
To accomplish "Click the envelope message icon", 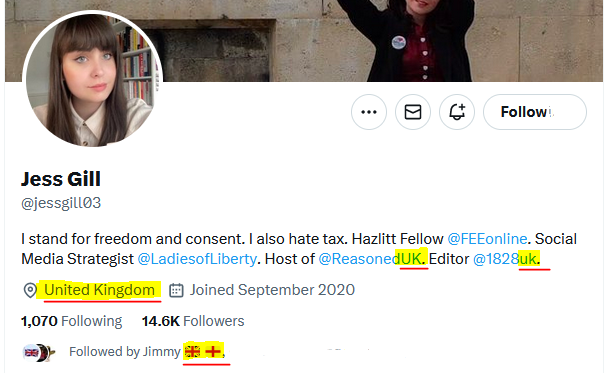I will pyautogui.click(x=413, y=112).
